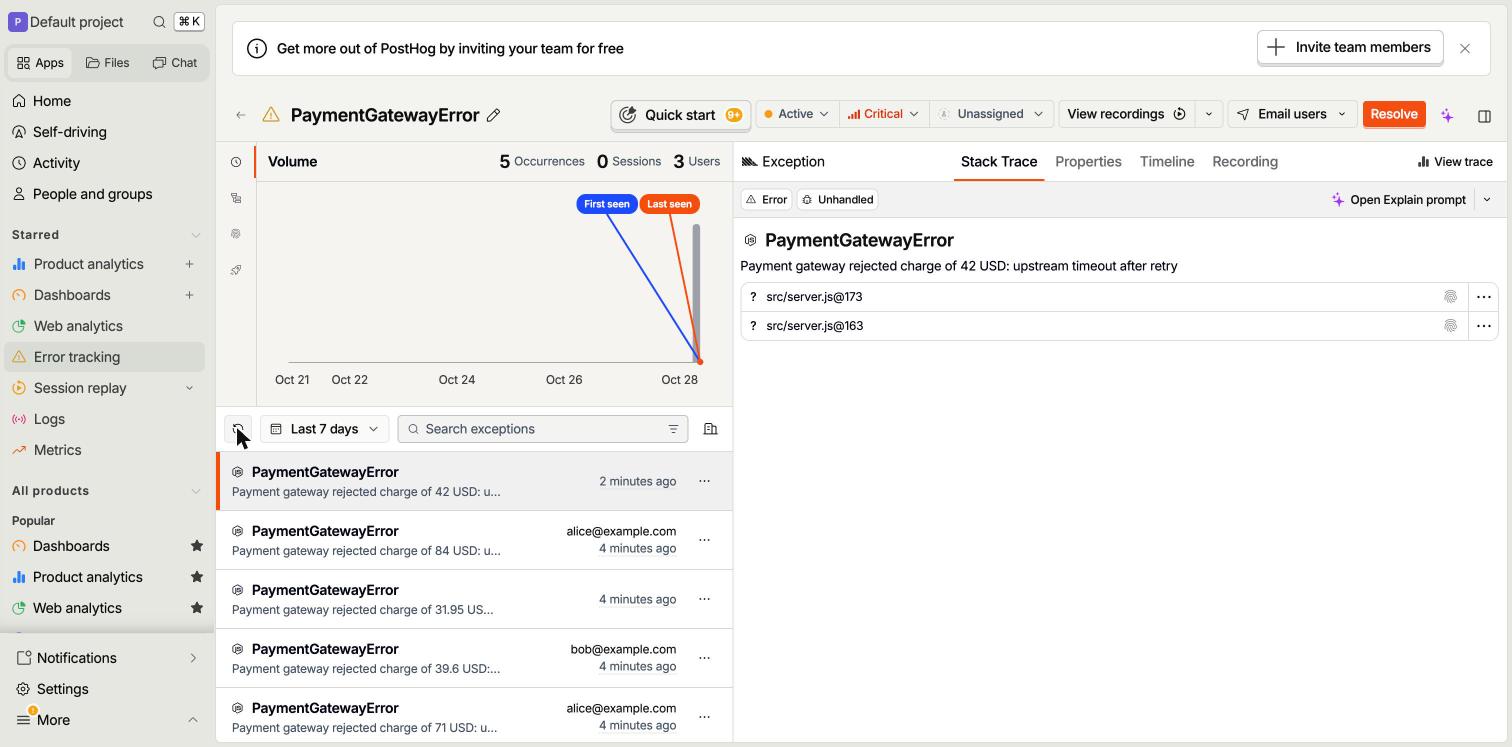Click the Last seen marker on chart
Screen dimensions: 1512x747
pyautogui.click(x=669, y=204)
